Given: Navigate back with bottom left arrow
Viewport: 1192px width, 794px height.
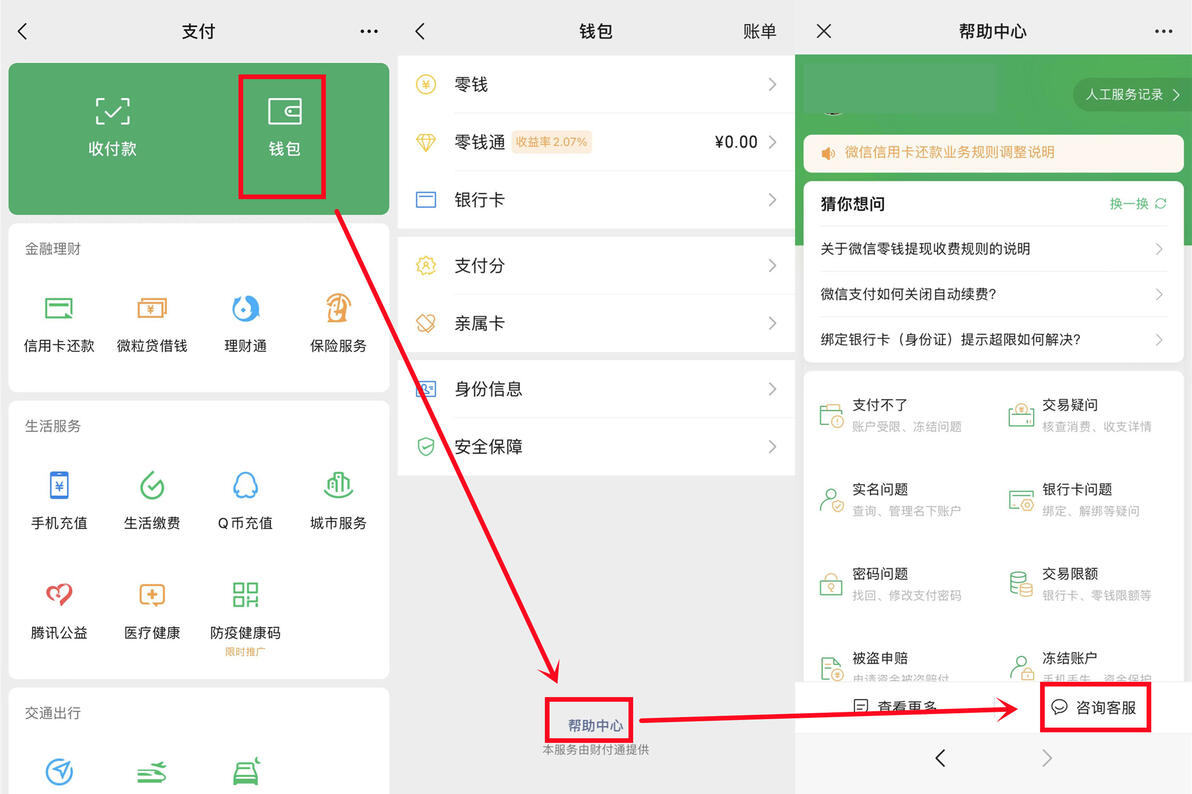Looking at the screenshot, I should pos(940,758).
